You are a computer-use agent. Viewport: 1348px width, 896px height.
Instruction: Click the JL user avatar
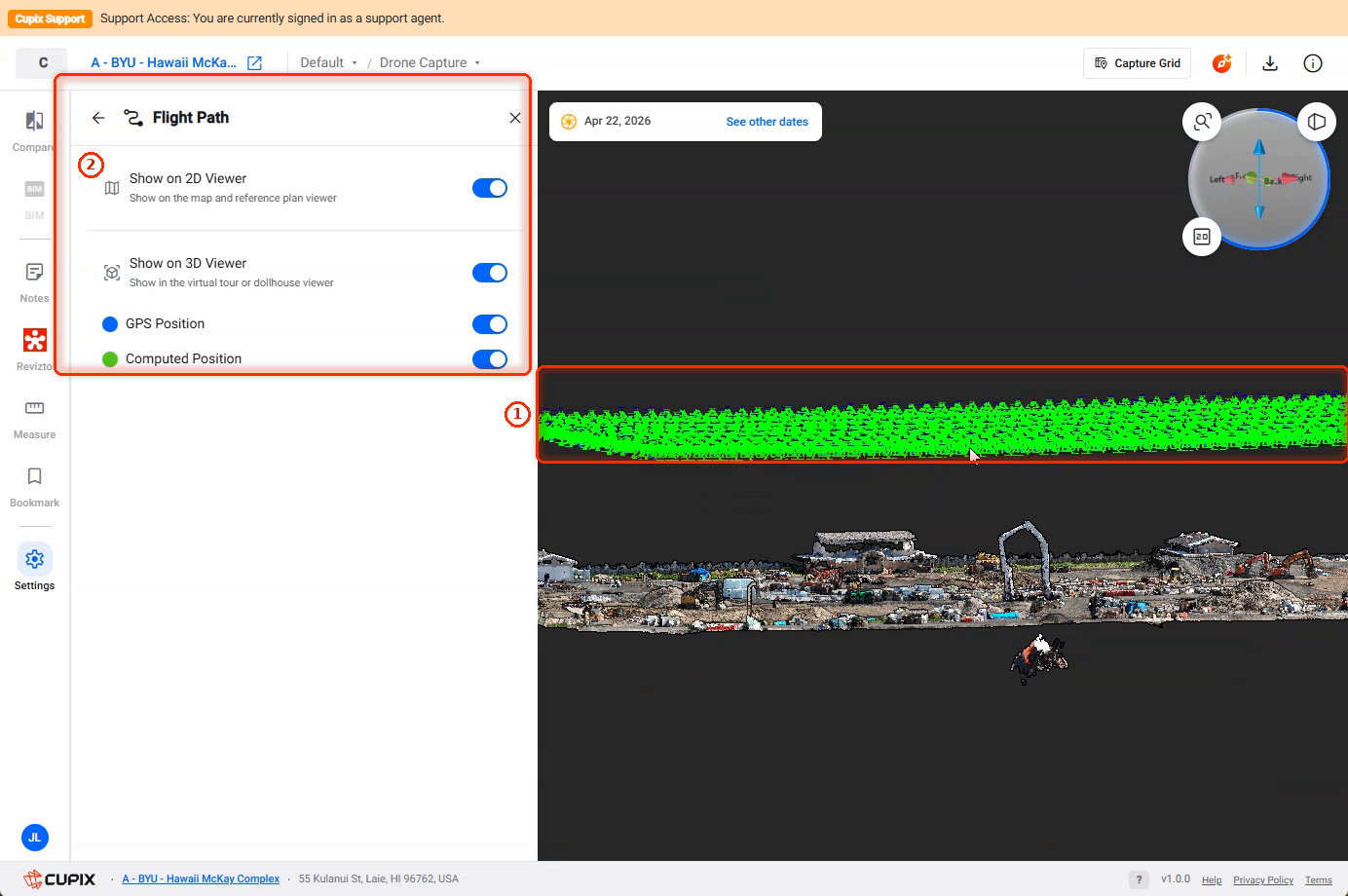pos(34,838)
